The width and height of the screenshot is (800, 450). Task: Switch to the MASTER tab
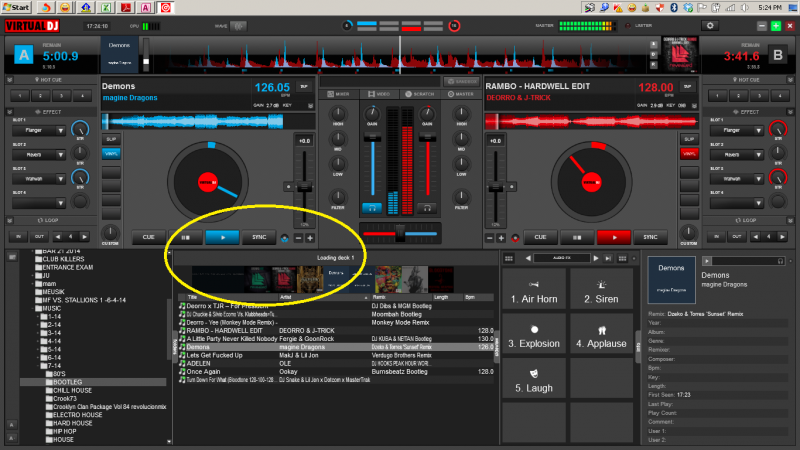[x=461, y=94]
